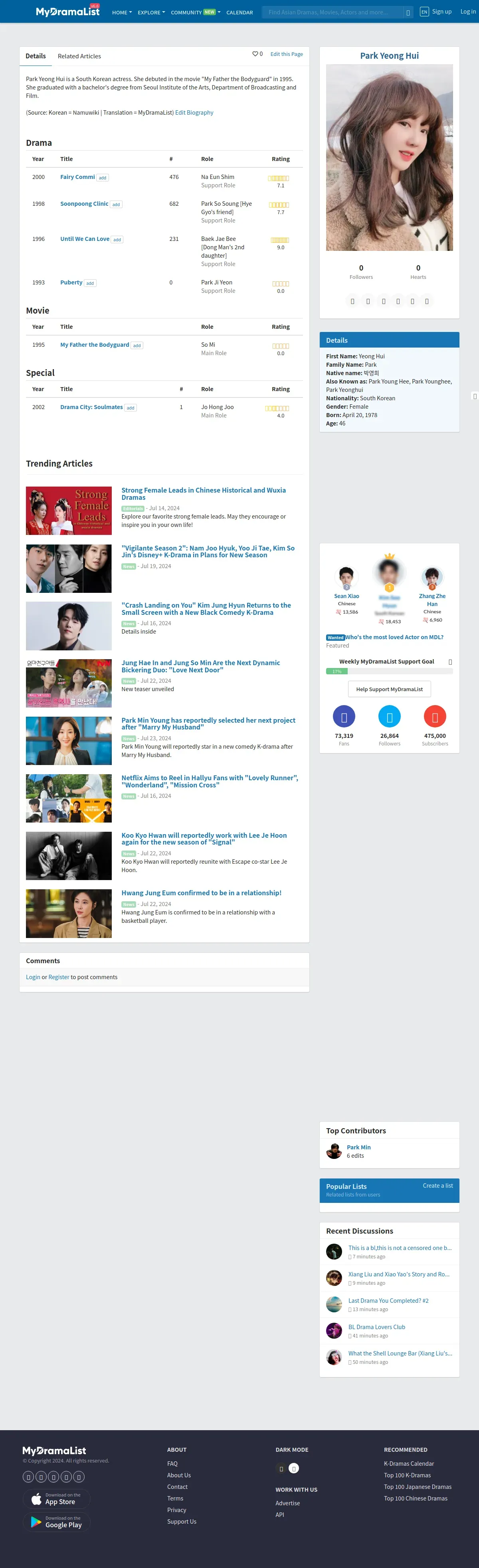The height and width of the screenshot is (1568, 479).
Task: Click Zhang Zhe Han's avatar in featured actors
Action: pos(432,576)
